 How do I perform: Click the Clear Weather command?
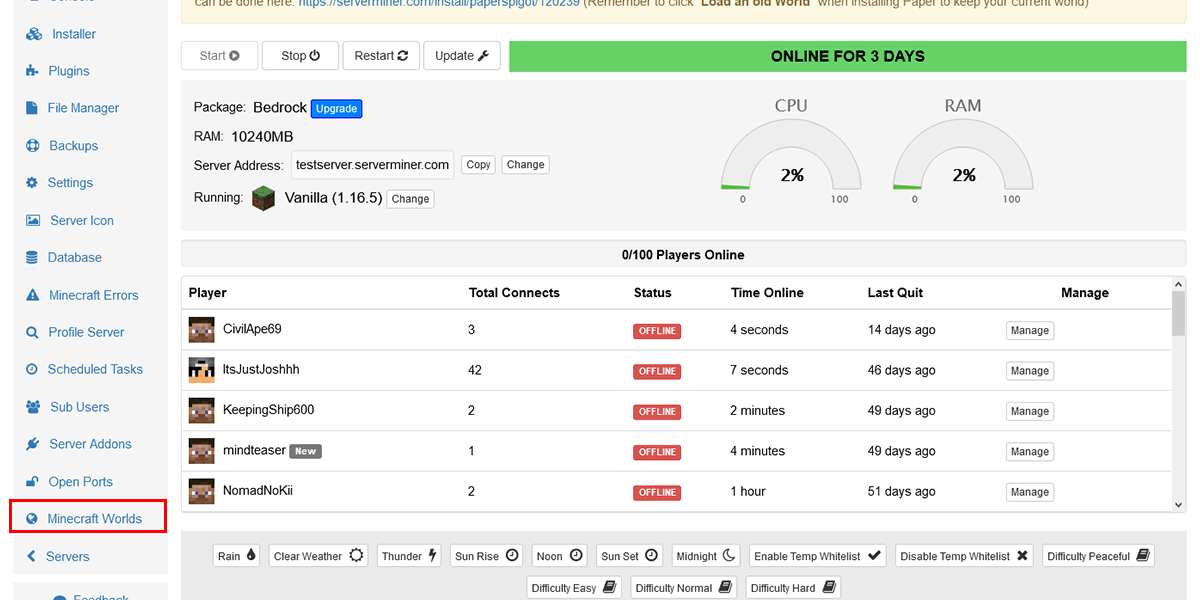(x=319, y=556)
